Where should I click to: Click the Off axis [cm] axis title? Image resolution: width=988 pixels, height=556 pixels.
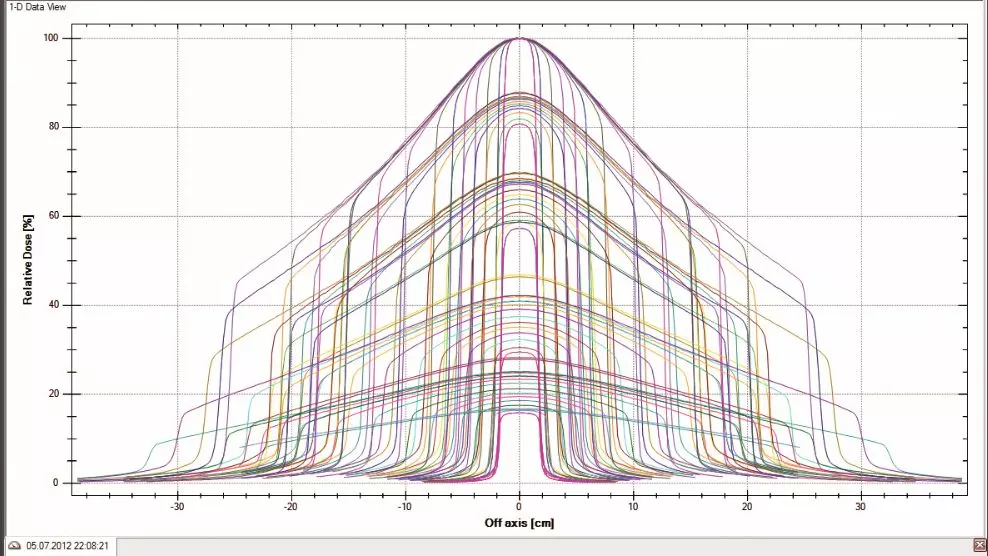pyautogui.click(x=519, y=523)
